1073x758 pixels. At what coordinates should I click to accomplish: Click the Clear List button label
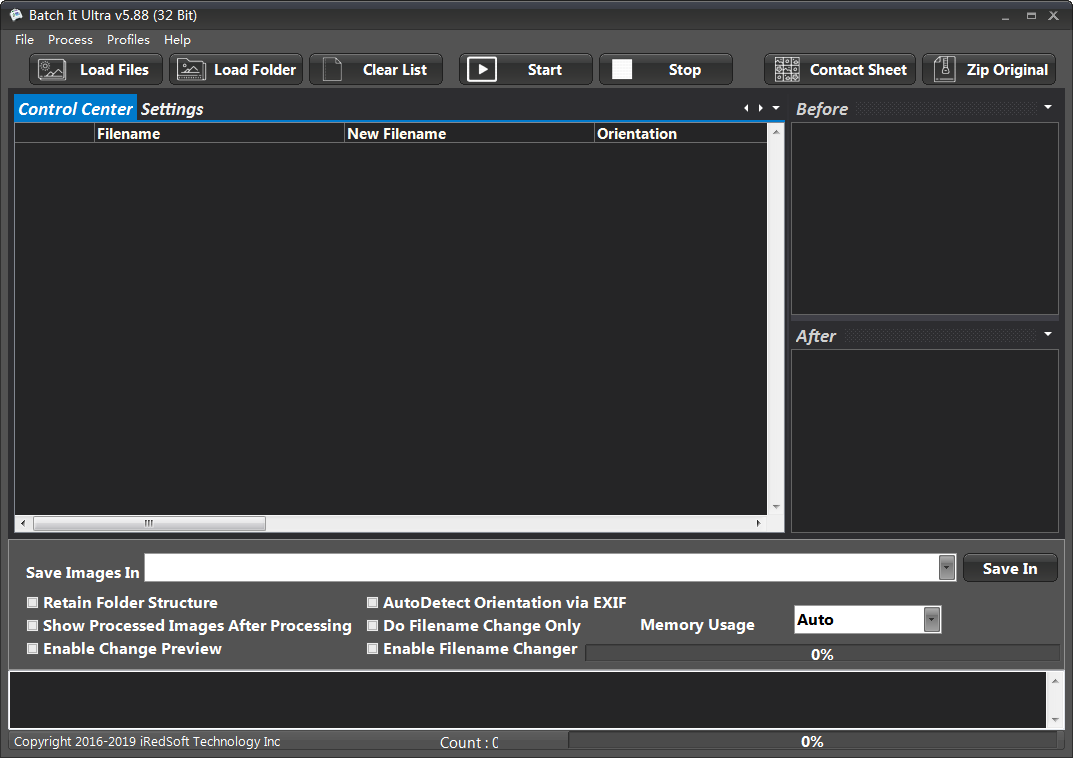395,70
